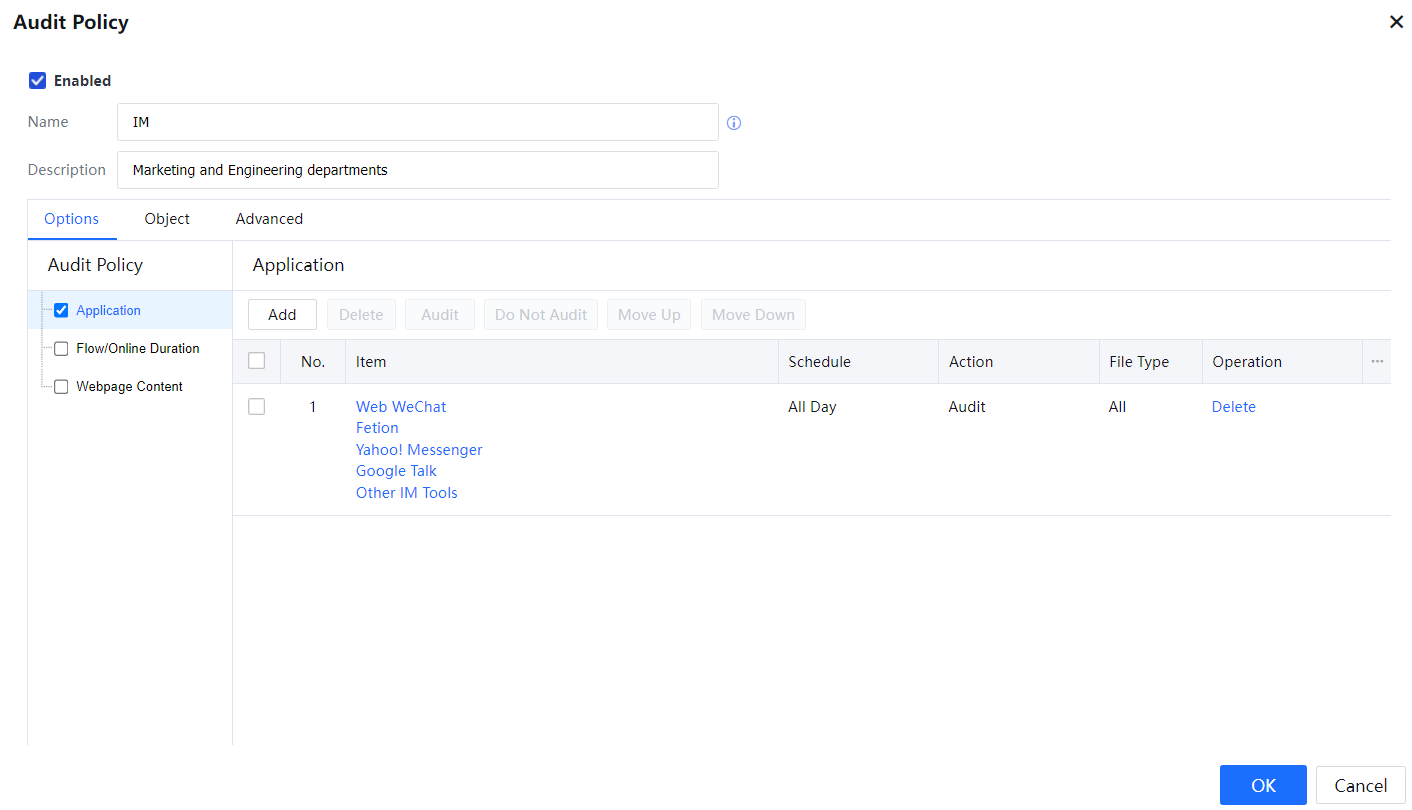The image size is (1412, 810).
Task: Open the Advanced tab
Action: [269, 219]
